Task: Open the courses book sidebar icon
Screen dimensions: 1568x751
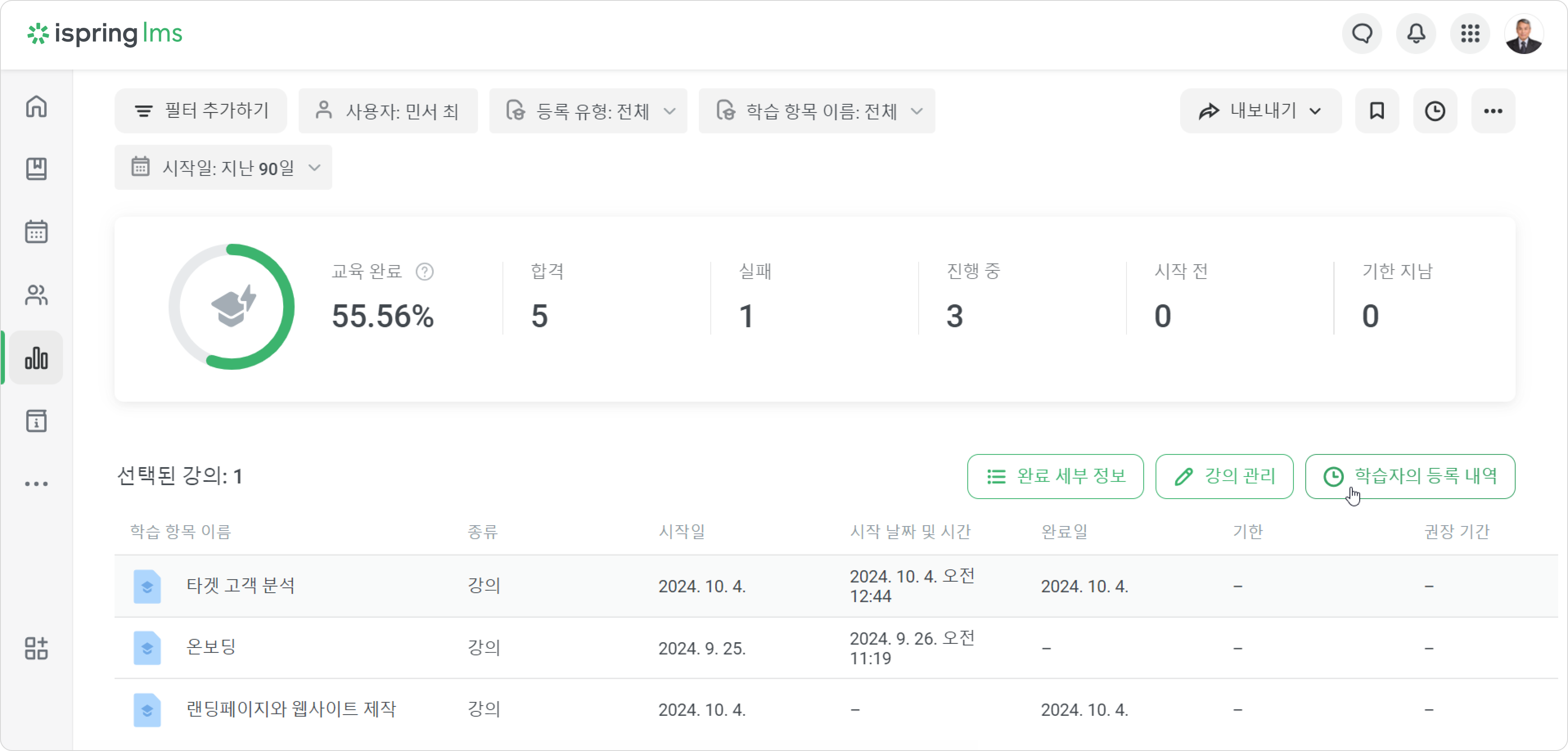Action: point(37,169)
